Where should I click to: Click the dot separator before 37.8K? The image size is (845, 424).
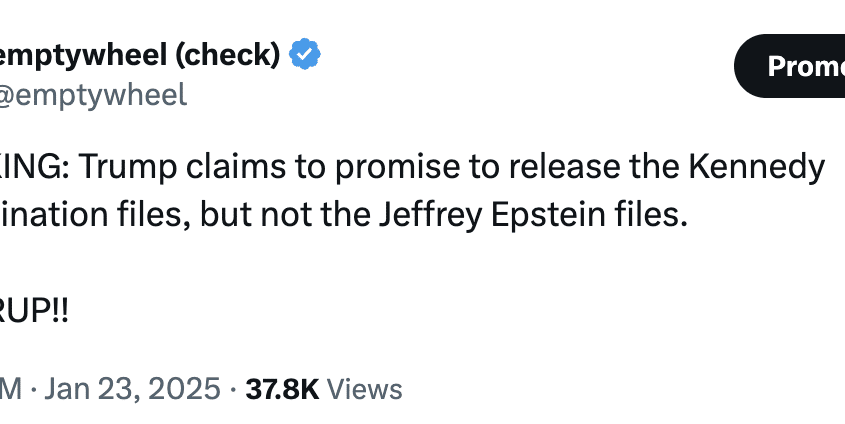click(233, 388)
